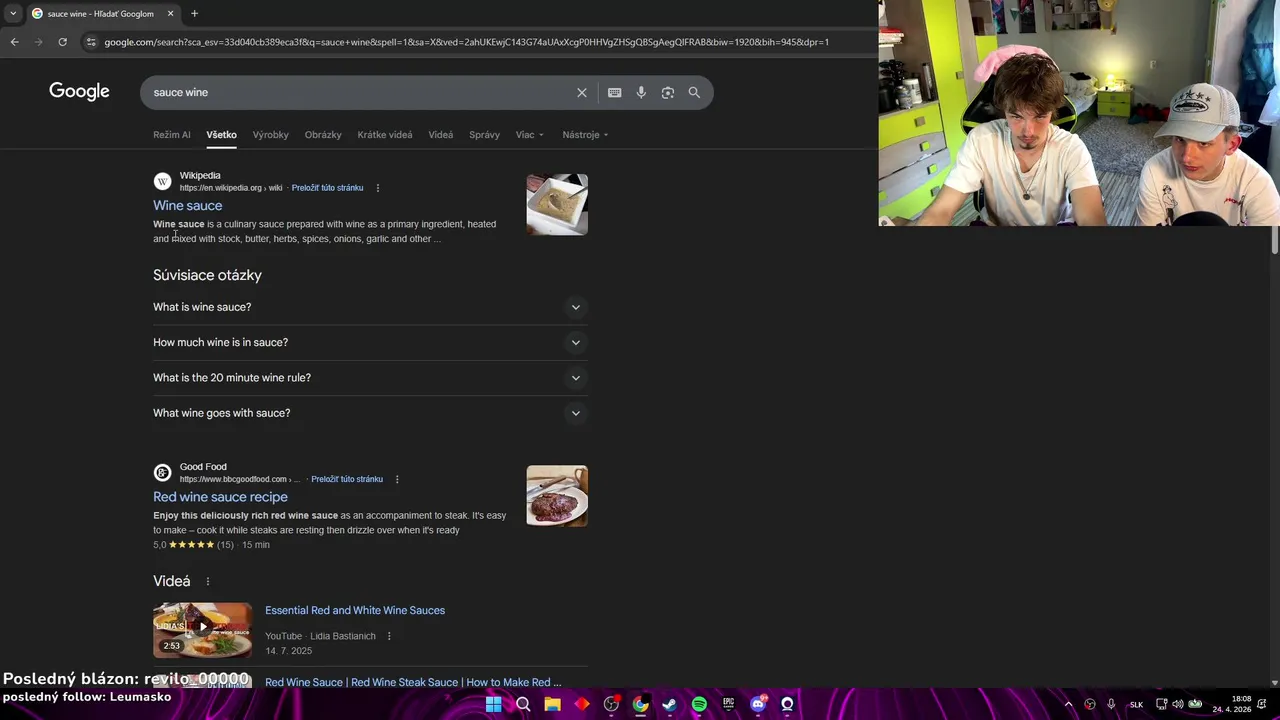Screen dimensions: 1280x720
Task: Open Epic Games Launcher from taskbar
Action: (x=729, y=704)
